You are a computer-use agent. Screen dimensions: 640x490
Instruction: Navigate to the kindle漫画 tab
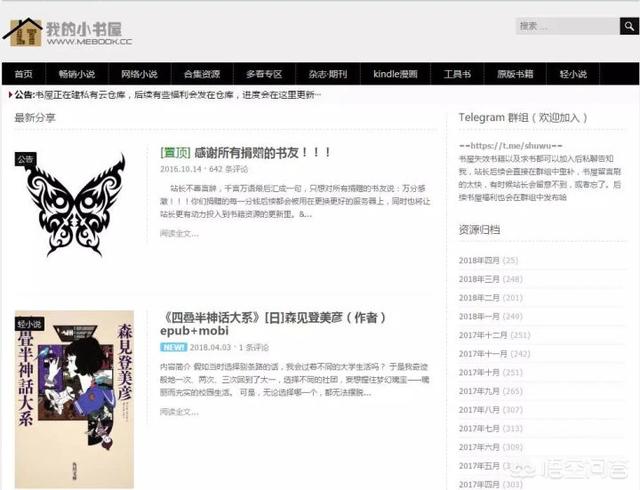(x=393, y=74)
